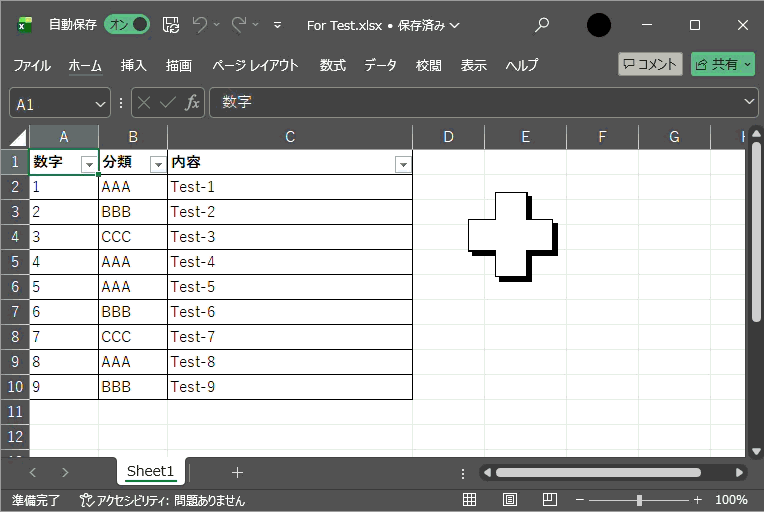The height and width of the screenshot is (512, 764).
Task: Click the 100% zoom level
Action: 731,500
